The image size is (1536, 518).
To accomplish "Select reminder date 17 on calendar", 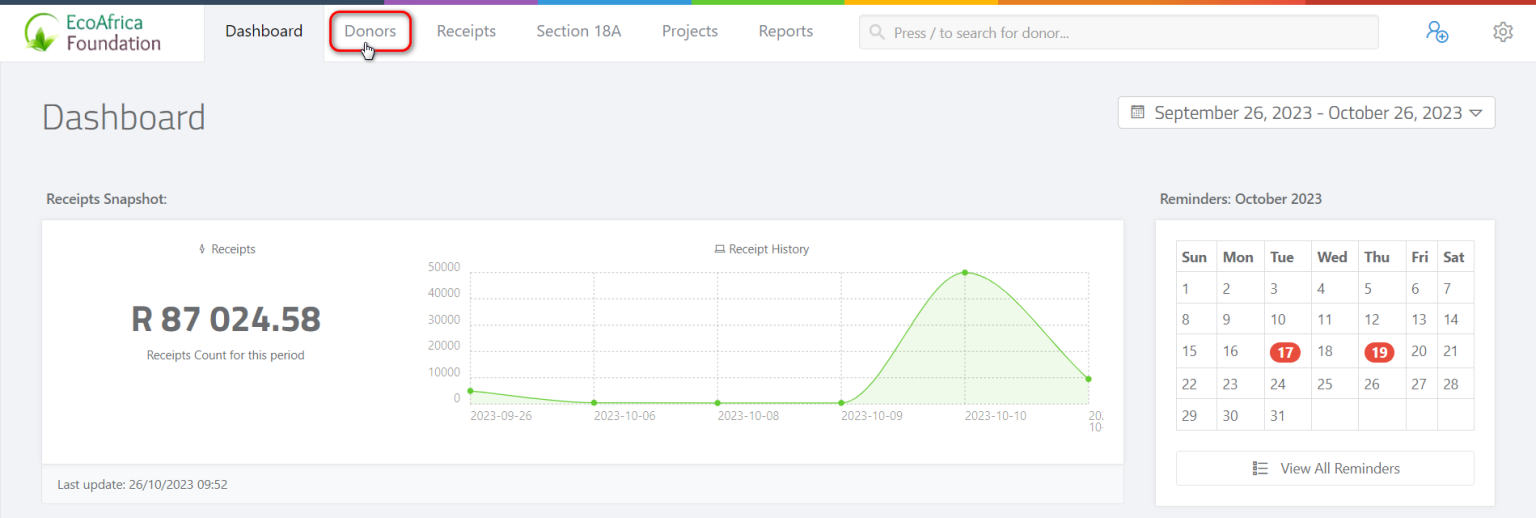I will (1285, 352).
